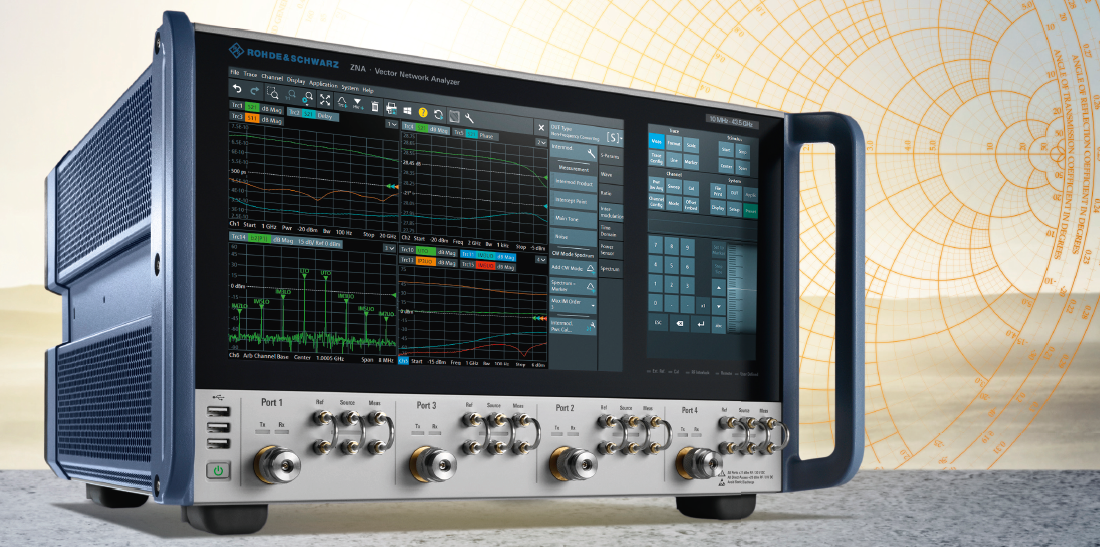Open the zoom options magnifier dropdown
The image size is (1100, 547).
coord(307,98)
